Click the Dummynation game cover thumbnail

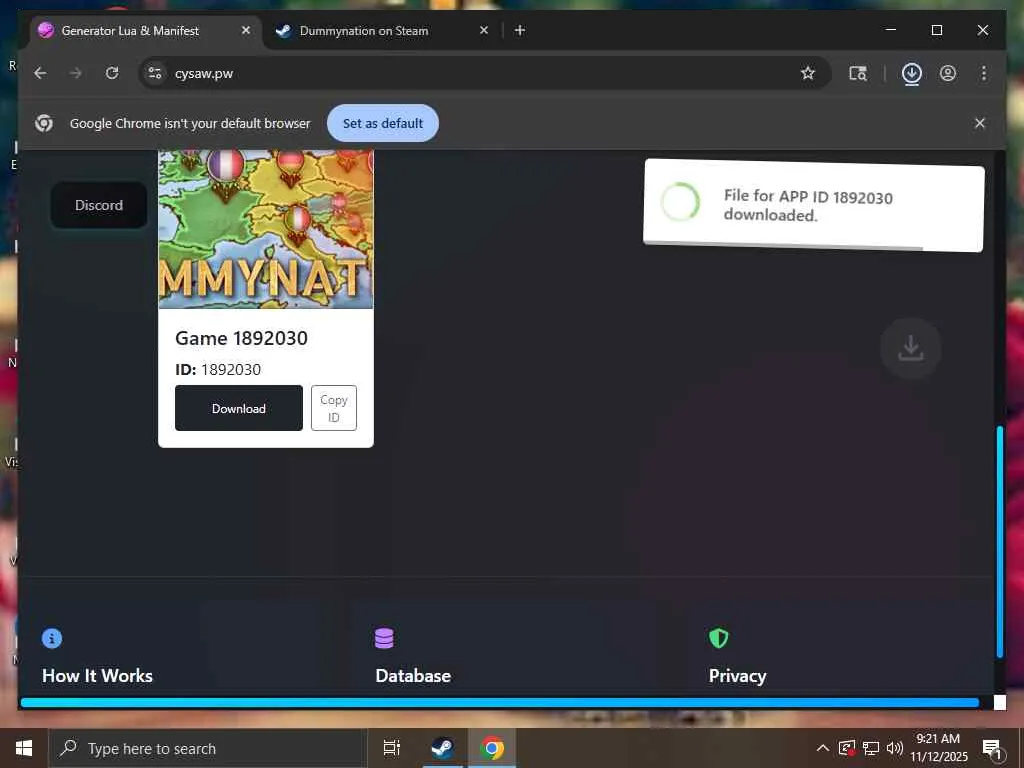click(x=266, y=229)
